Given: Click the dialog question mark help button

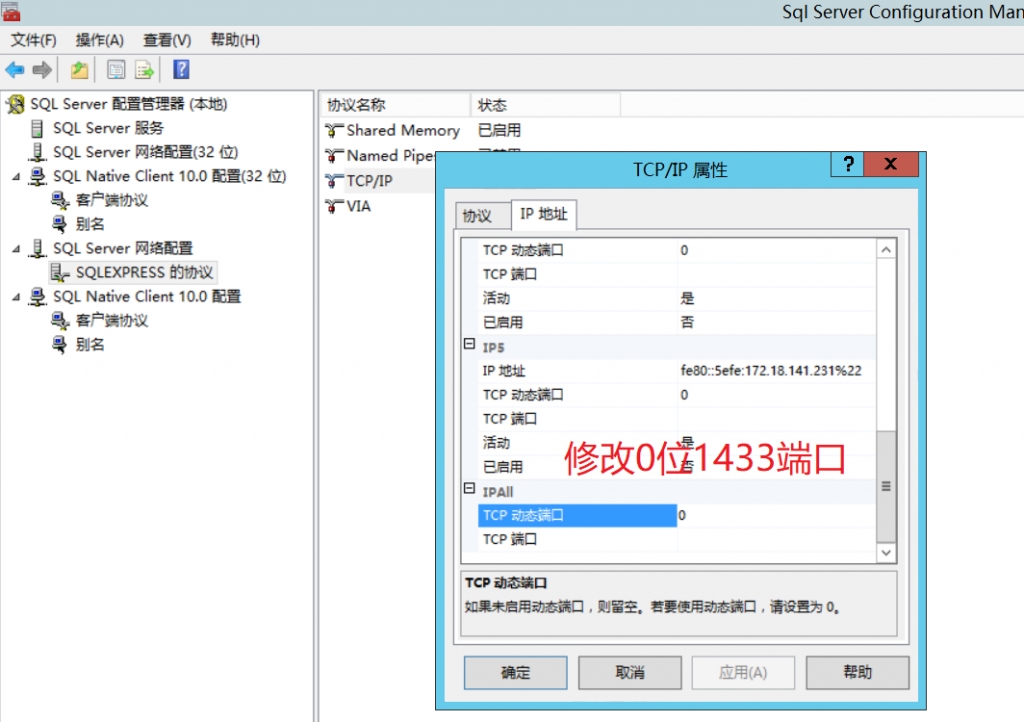Looking at the screenshot, I should 847,164.
